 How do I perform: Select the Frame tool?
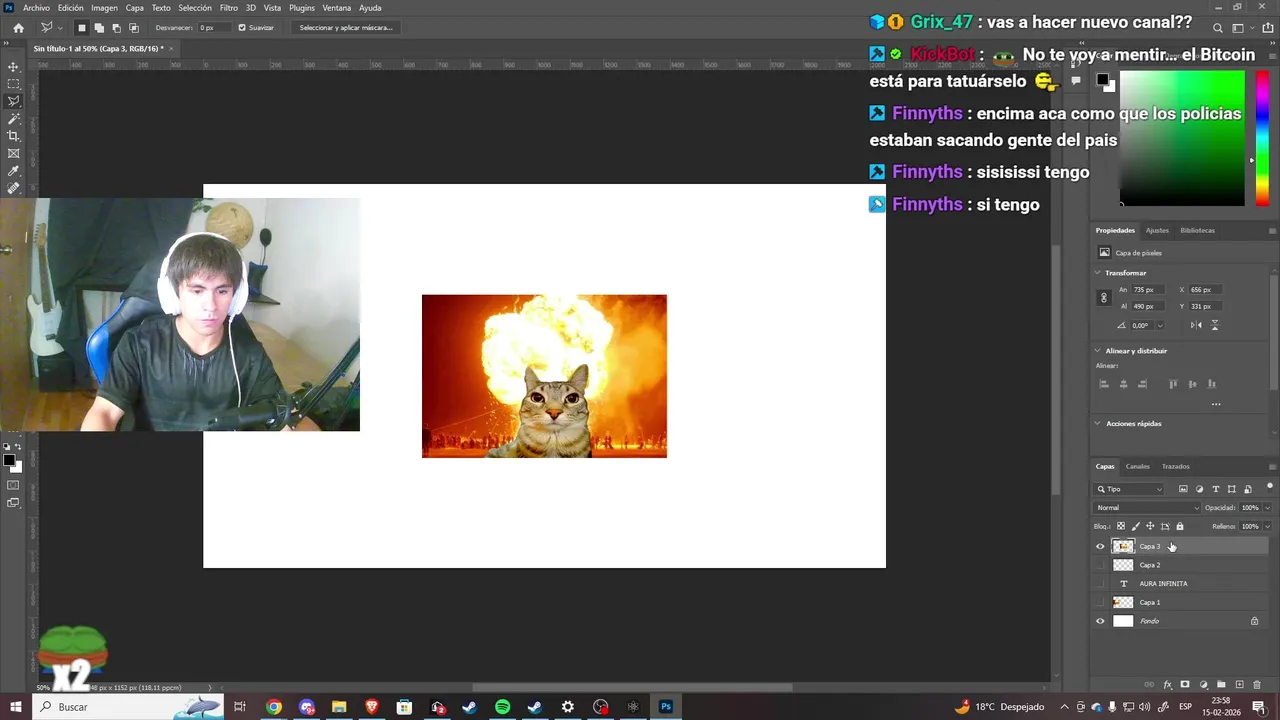pos(13,153)
